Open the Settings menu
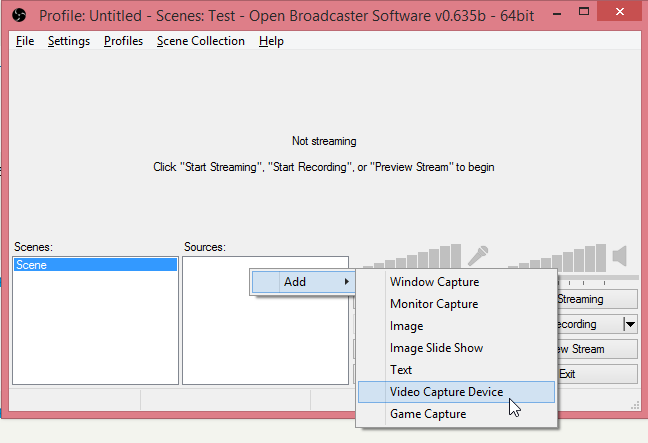The height and width of the screenshot is (443, 648). (68, 41)
